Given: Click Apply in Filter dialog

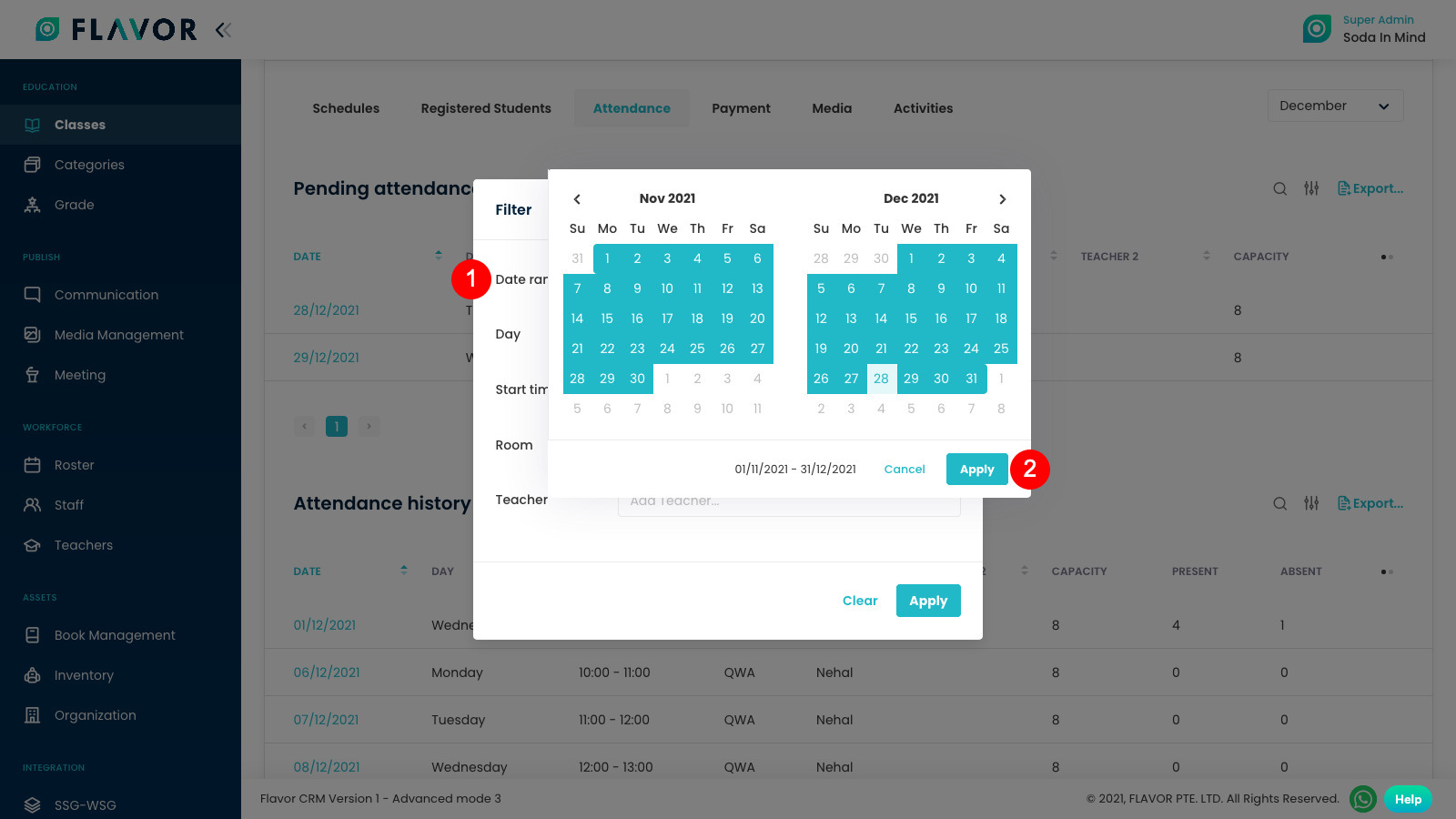Looking at the screenshot, I should (928, 601).
